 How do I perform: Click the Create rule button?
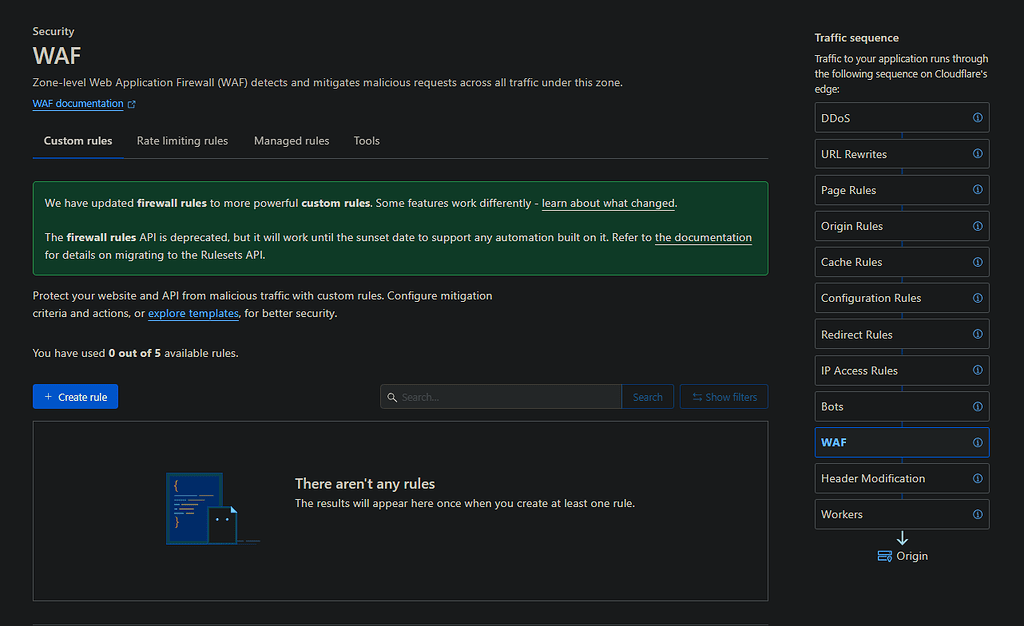(76, 397)
